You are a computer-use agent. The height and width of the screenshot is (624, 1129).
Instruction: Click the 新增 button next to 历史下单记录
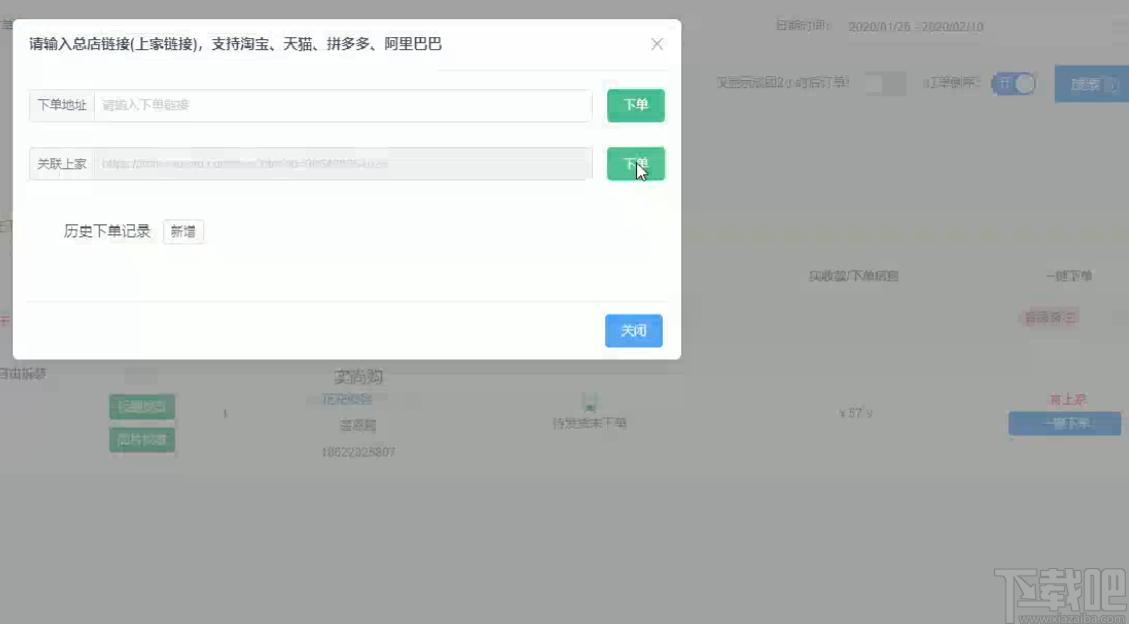[x=184, y=232]
